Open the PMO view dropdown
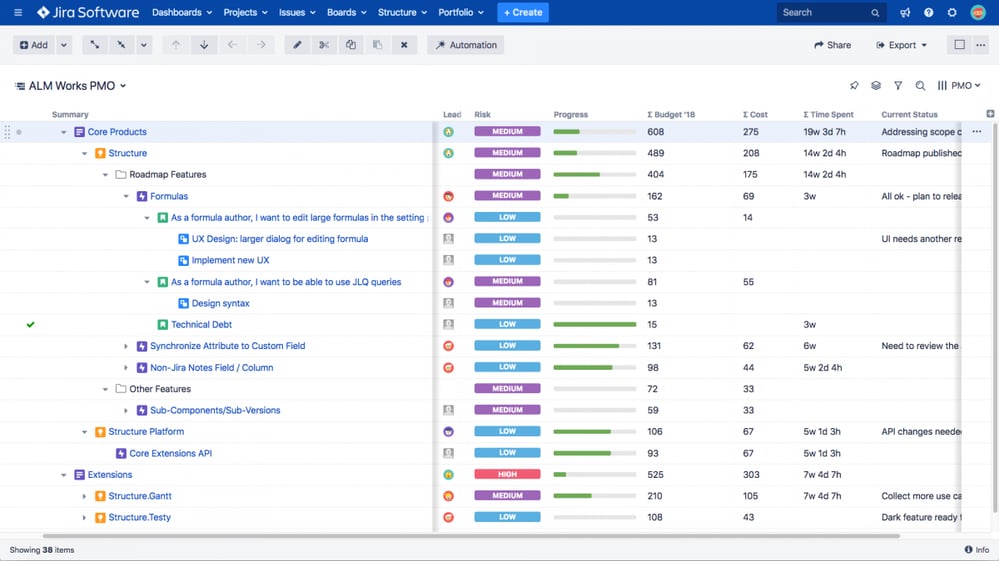 tap(959, 85)
